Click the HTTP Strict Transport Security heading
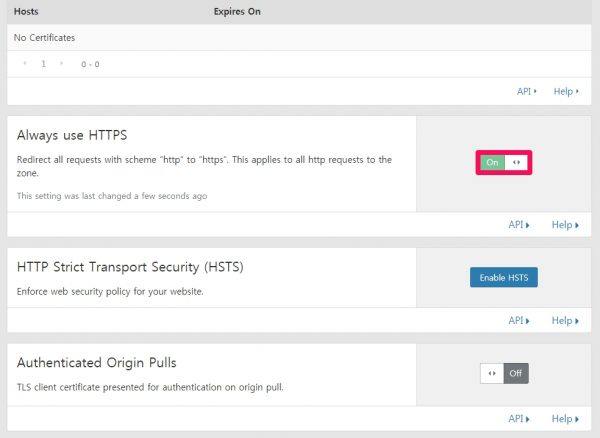The height and width of the screenshot is (438, 600). [130, 268]
